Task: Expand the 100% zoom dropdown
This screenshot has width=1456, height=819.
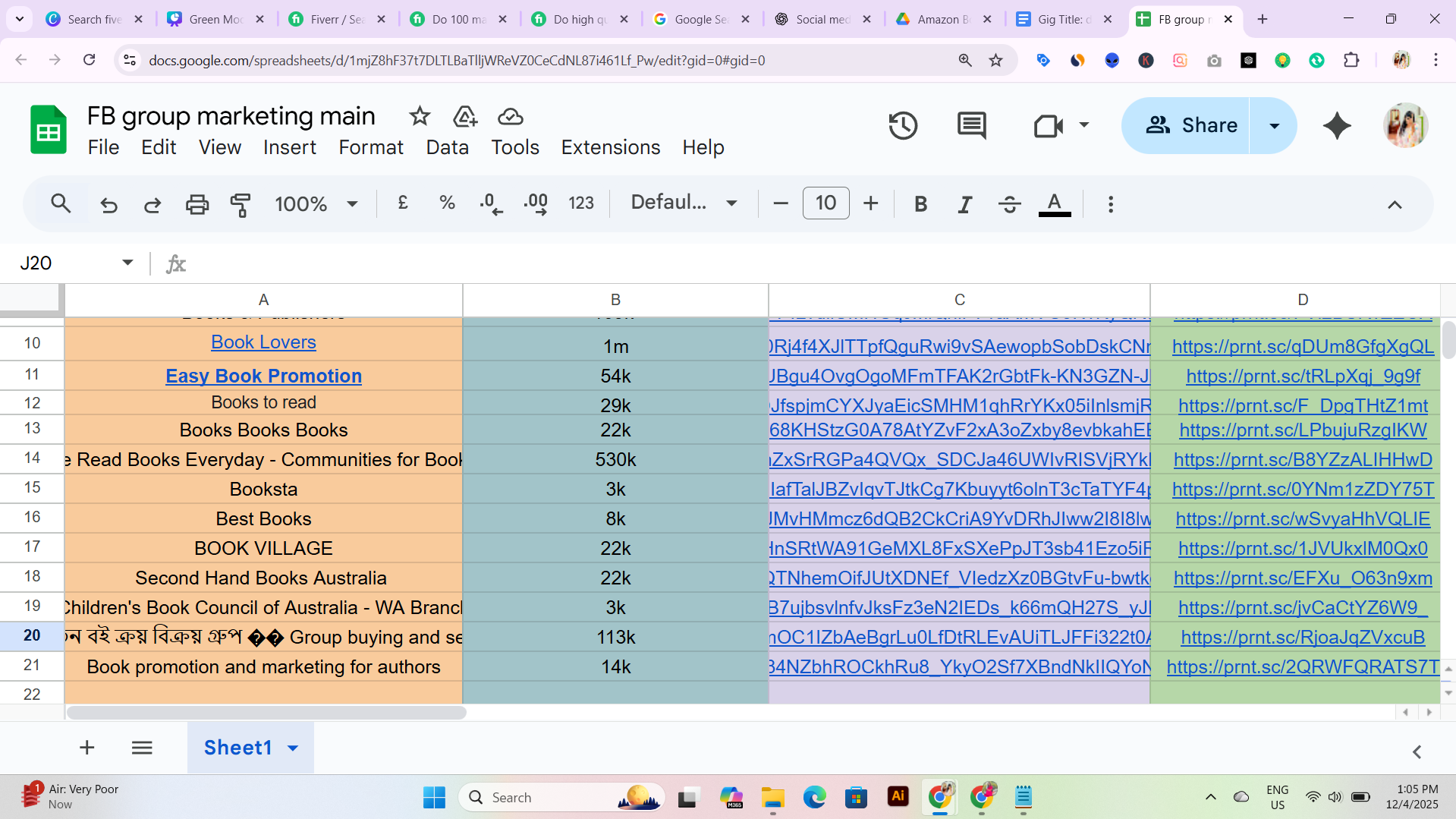Action: tap(316, 204)
